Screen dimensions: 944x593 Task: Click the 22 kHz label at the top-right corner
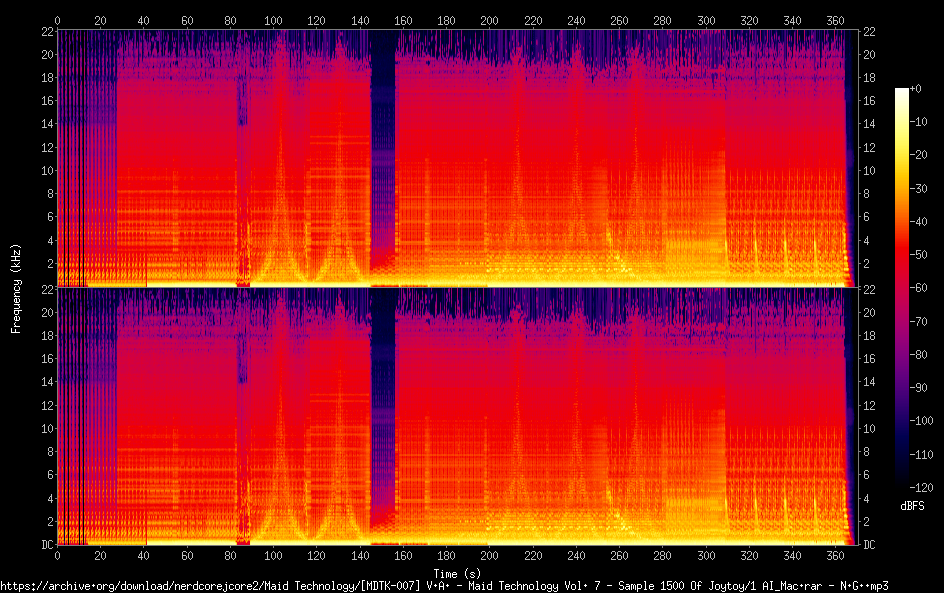pyautogui.click(x=869, y=31)
